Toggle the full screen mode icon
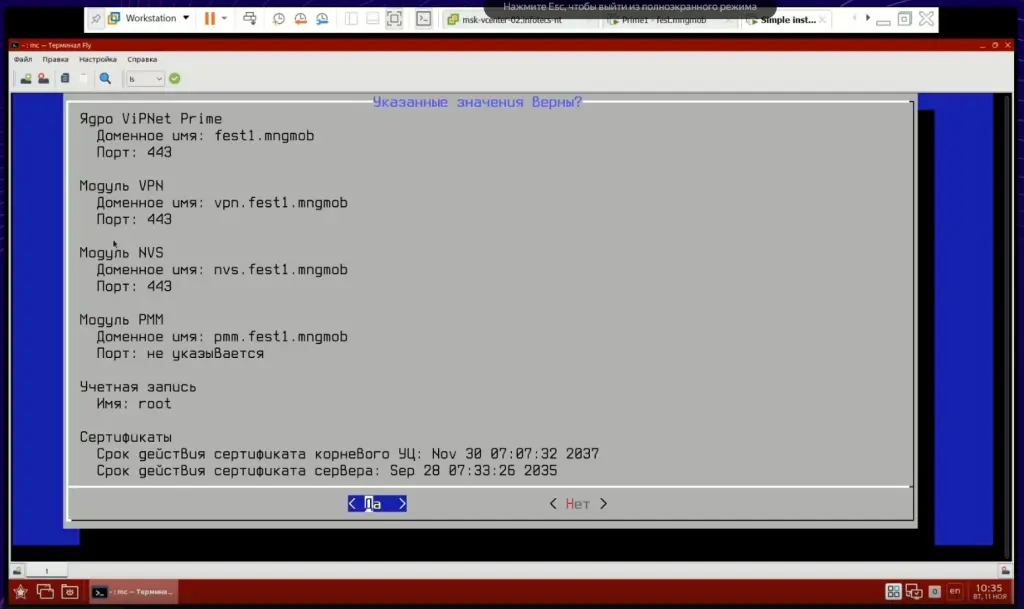1024x609 pixels. point(394,19)
